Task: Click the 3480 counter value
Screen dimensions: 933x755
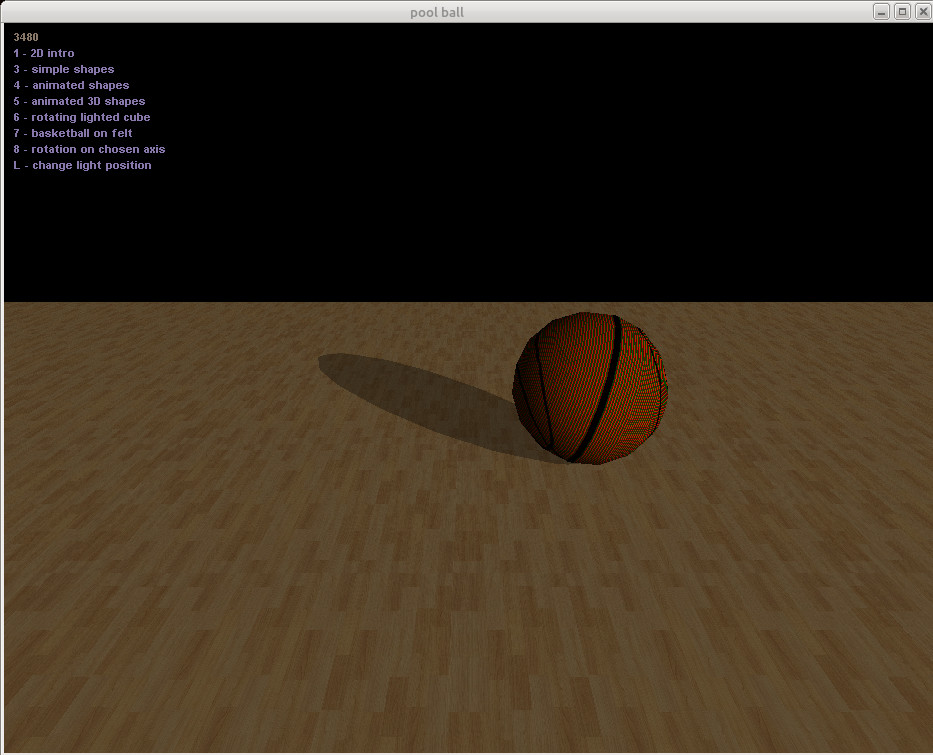Action: point(26,37)
